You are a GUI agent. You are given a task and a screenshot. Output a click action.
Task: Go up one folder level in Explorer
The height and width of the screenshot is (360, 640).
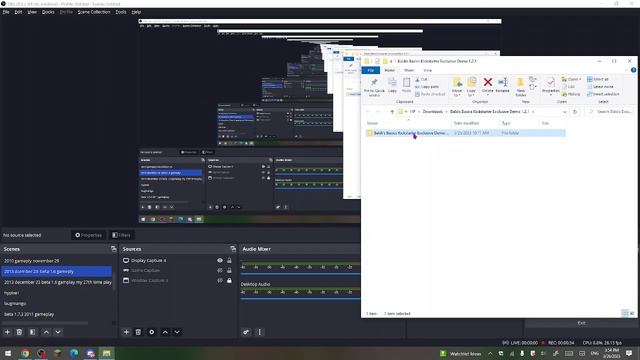coord(392,111)
